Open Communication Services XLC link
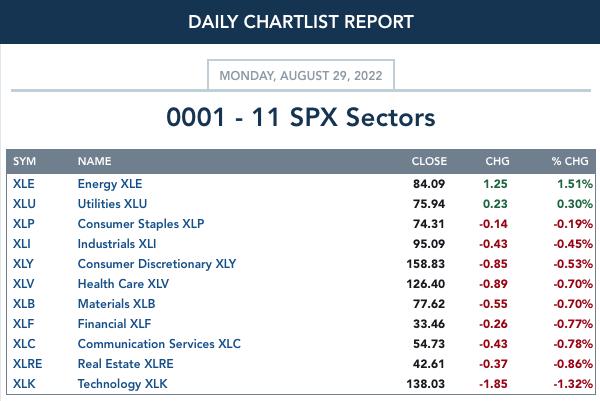Screen dimensions: 600x401 tap(159, 344)
